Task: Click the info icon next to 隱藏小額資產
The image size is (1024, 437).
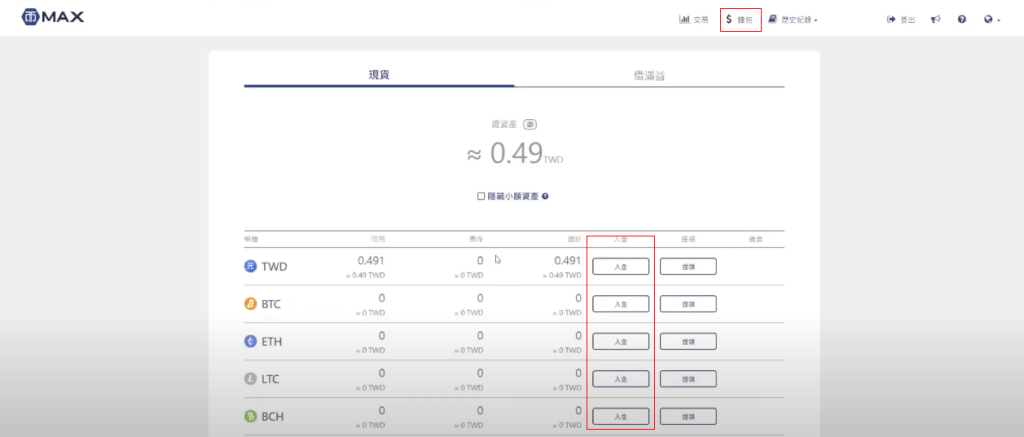Action: pyautogui.click(x=545, y=196)
